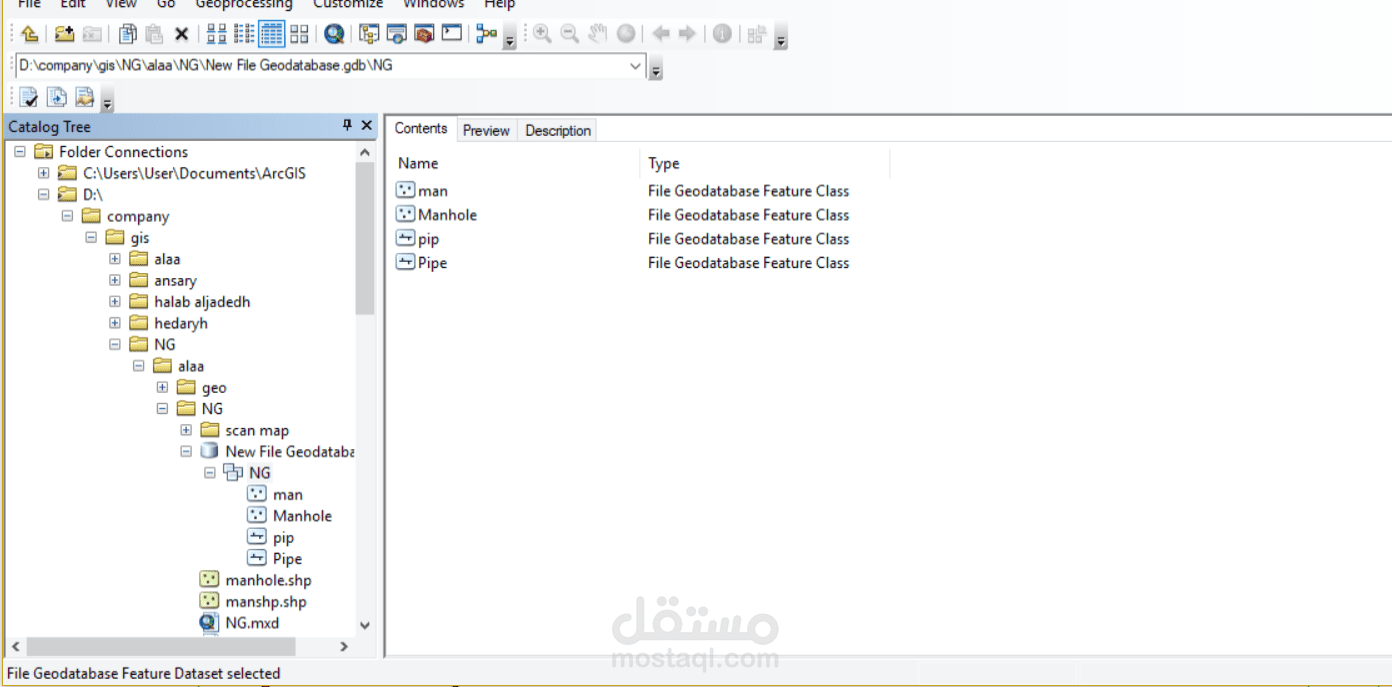
Task: Go forward to next extent arrow
Action: (687, 34)
